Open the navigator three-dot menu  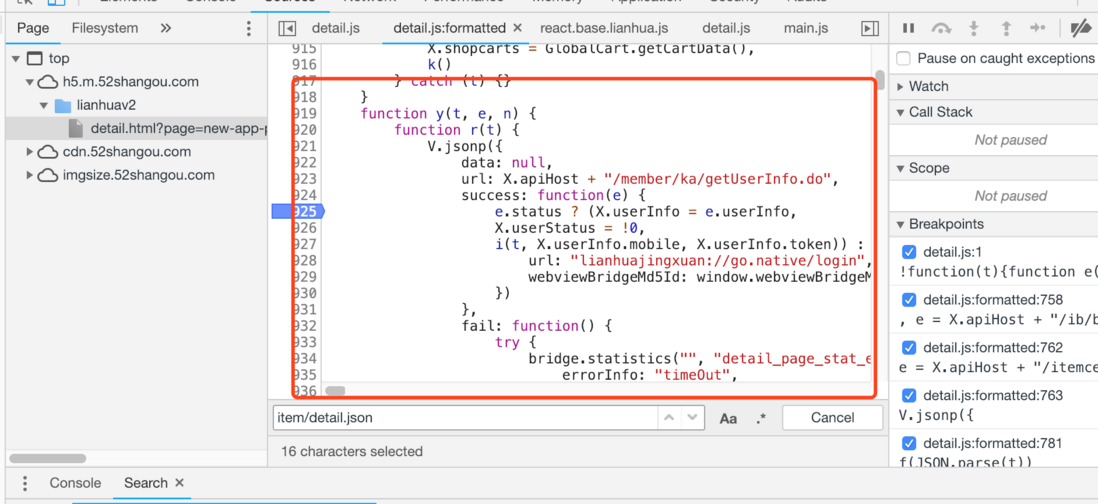coord(249,29)
